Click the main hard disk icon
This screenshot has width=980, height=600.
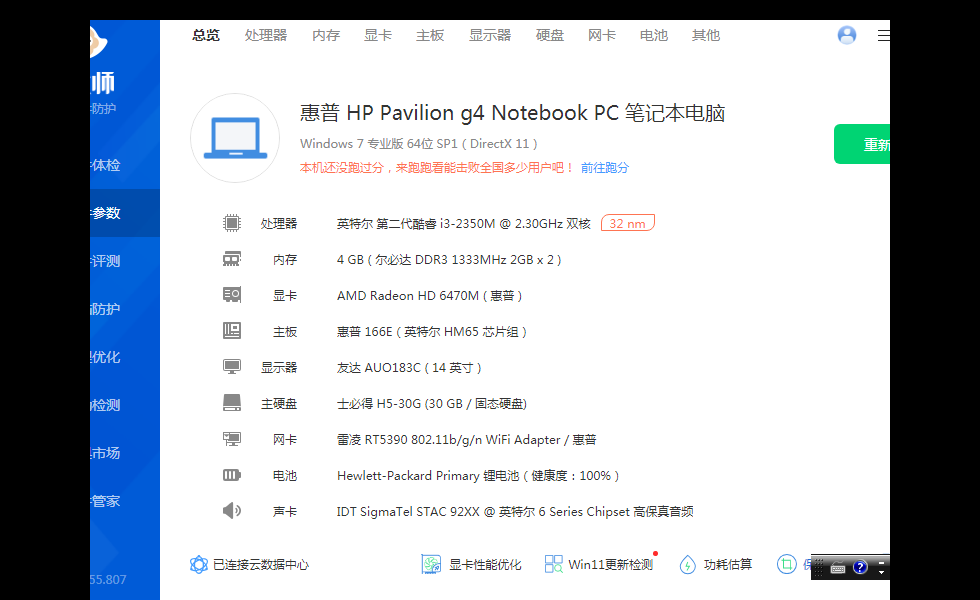(232, 402)
